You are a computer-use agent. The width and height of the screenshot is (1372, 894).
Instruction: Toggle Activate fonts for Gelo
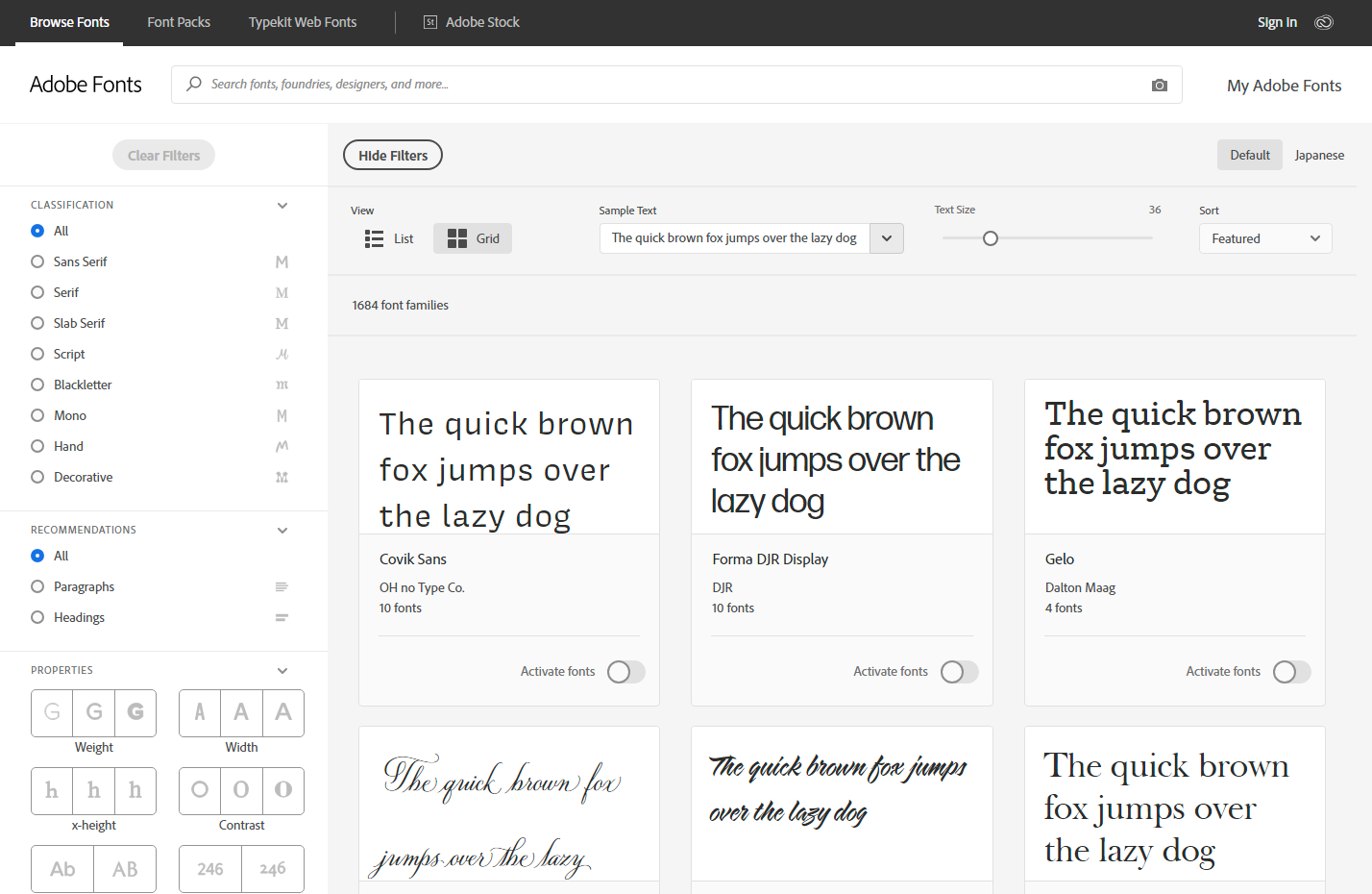click(x=1291, y=672)
